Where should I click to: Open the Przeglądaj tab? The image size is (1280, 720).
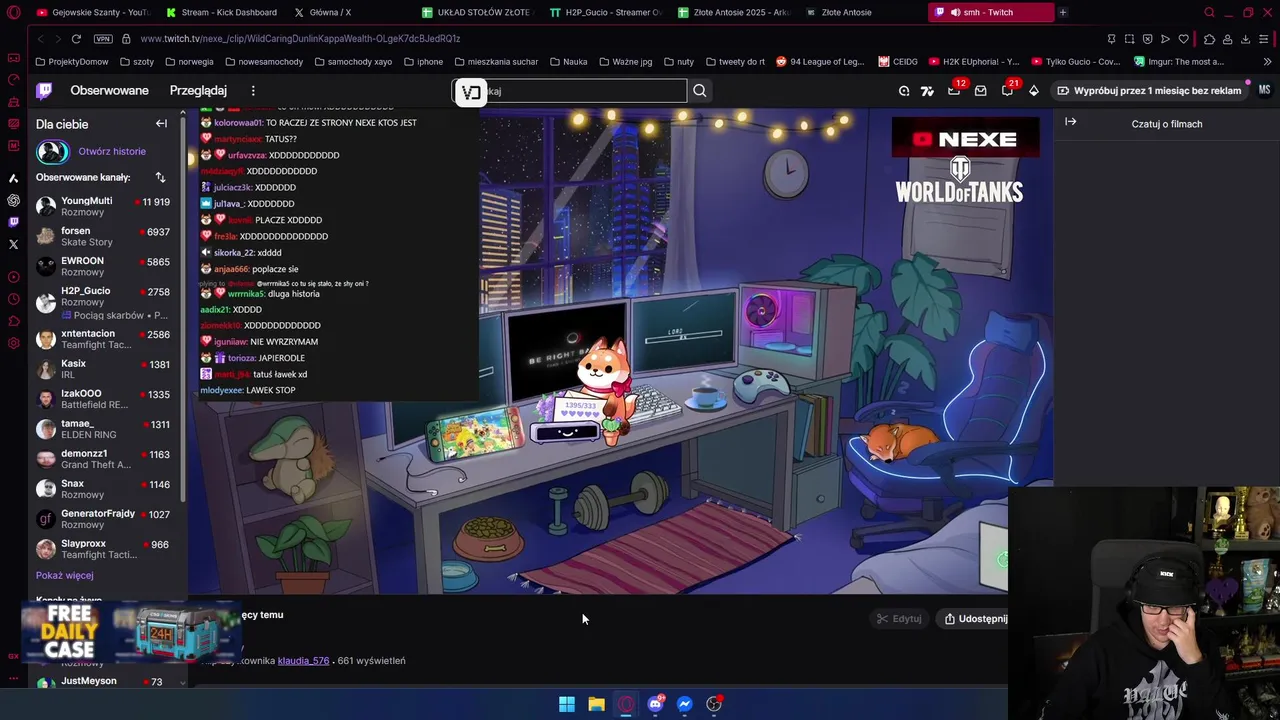(x=198, y=91)
